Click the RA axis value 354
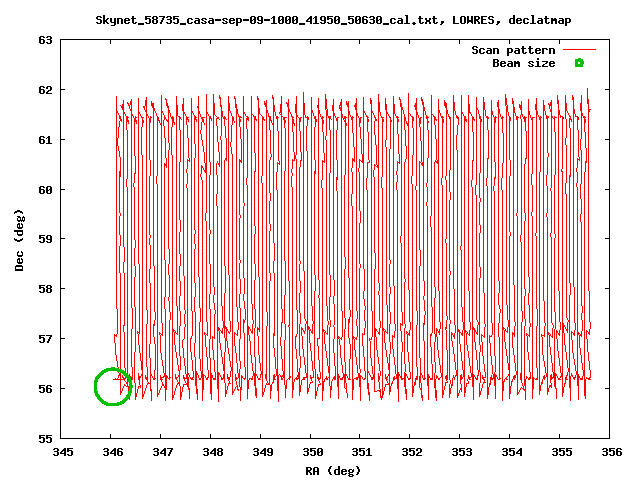 click(511, 452)
